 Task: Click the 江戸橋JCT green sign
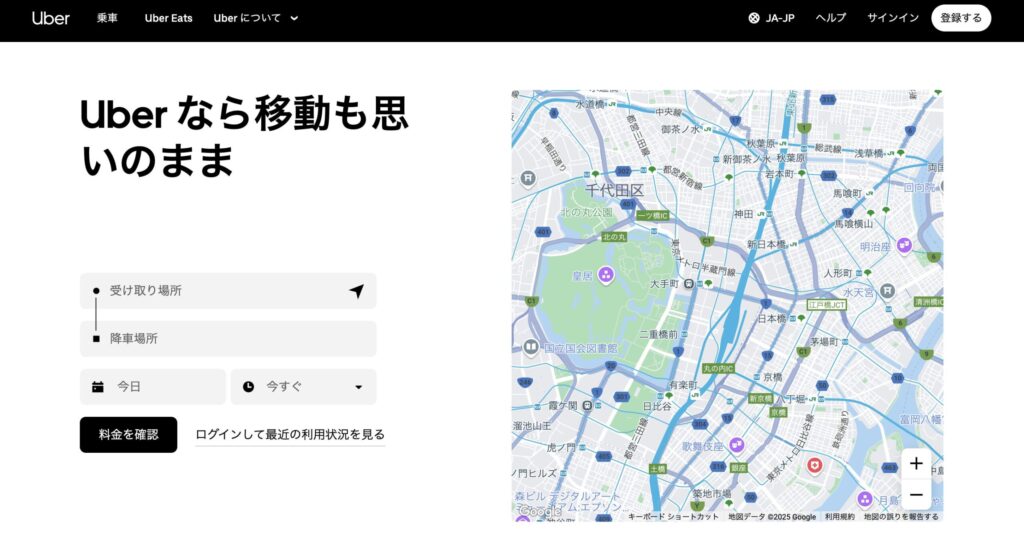point(826,305)
